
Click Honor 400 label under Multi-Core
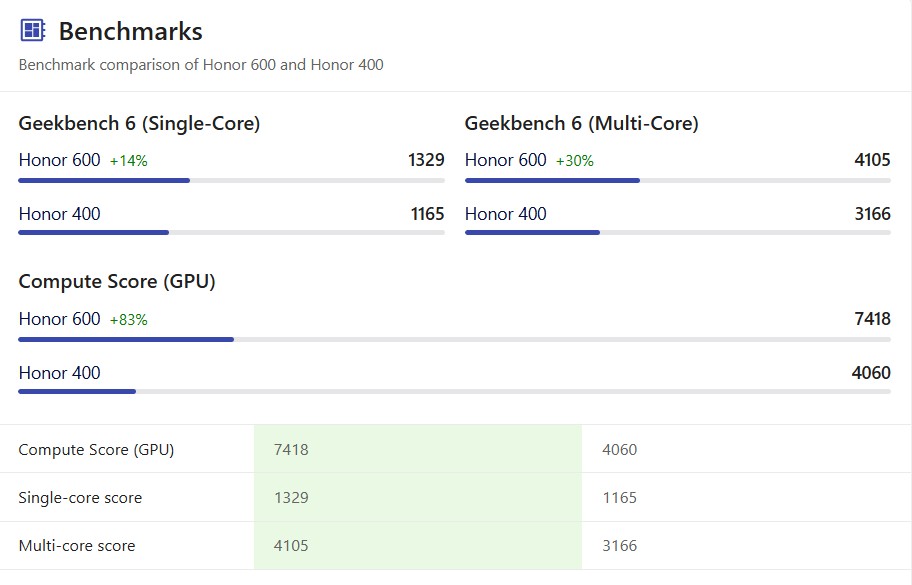click(505, 214)
